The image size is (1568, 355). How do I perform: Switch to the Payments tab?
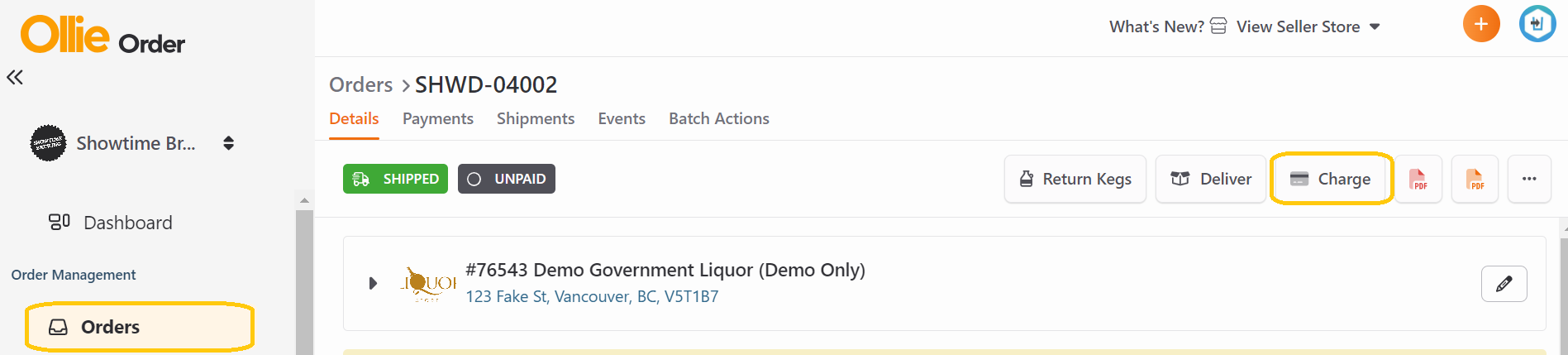tap(437, 118)
